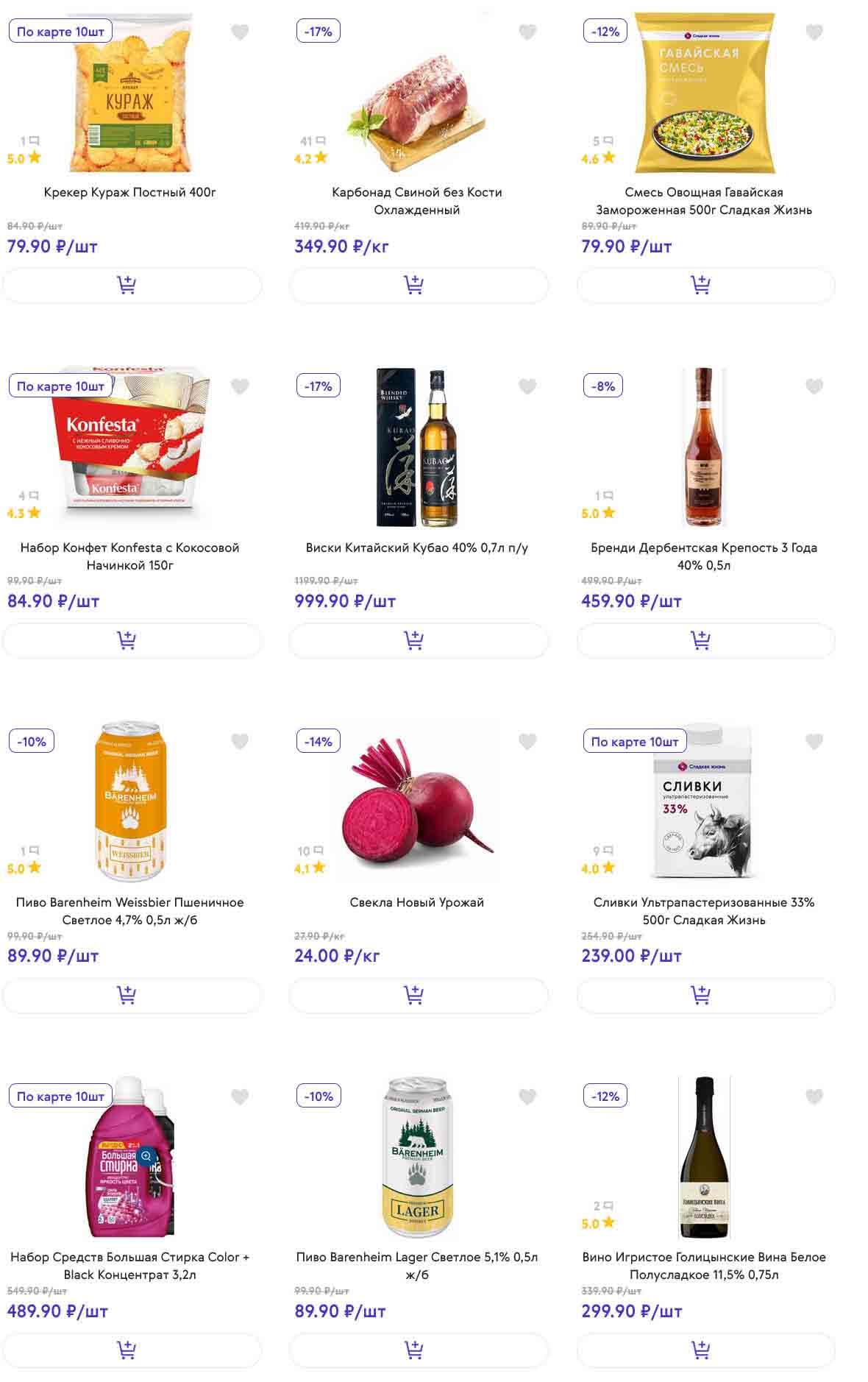This screenshot has width=868, height=1382.
Task: Open the beetroot product photo
Action: 417,802
